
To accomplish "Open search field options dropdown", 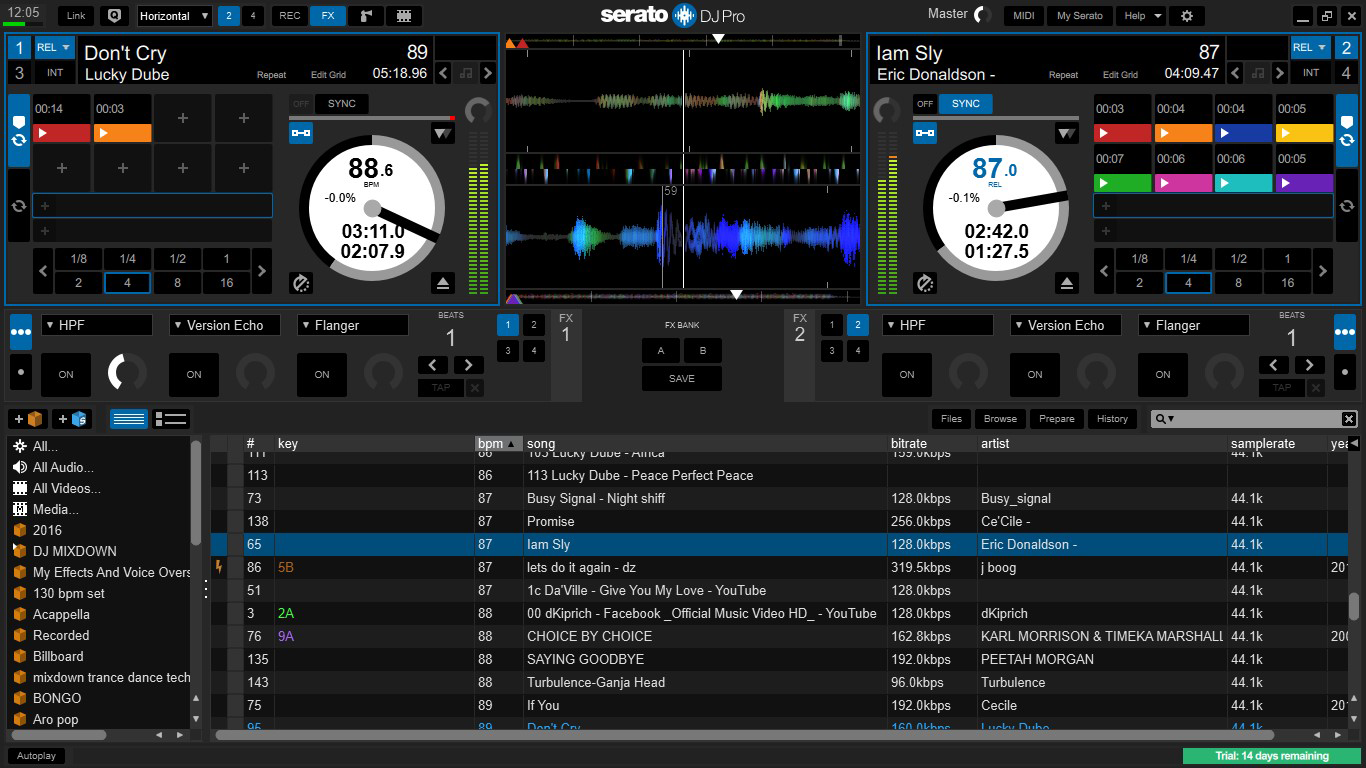I will pos(1165,419).
